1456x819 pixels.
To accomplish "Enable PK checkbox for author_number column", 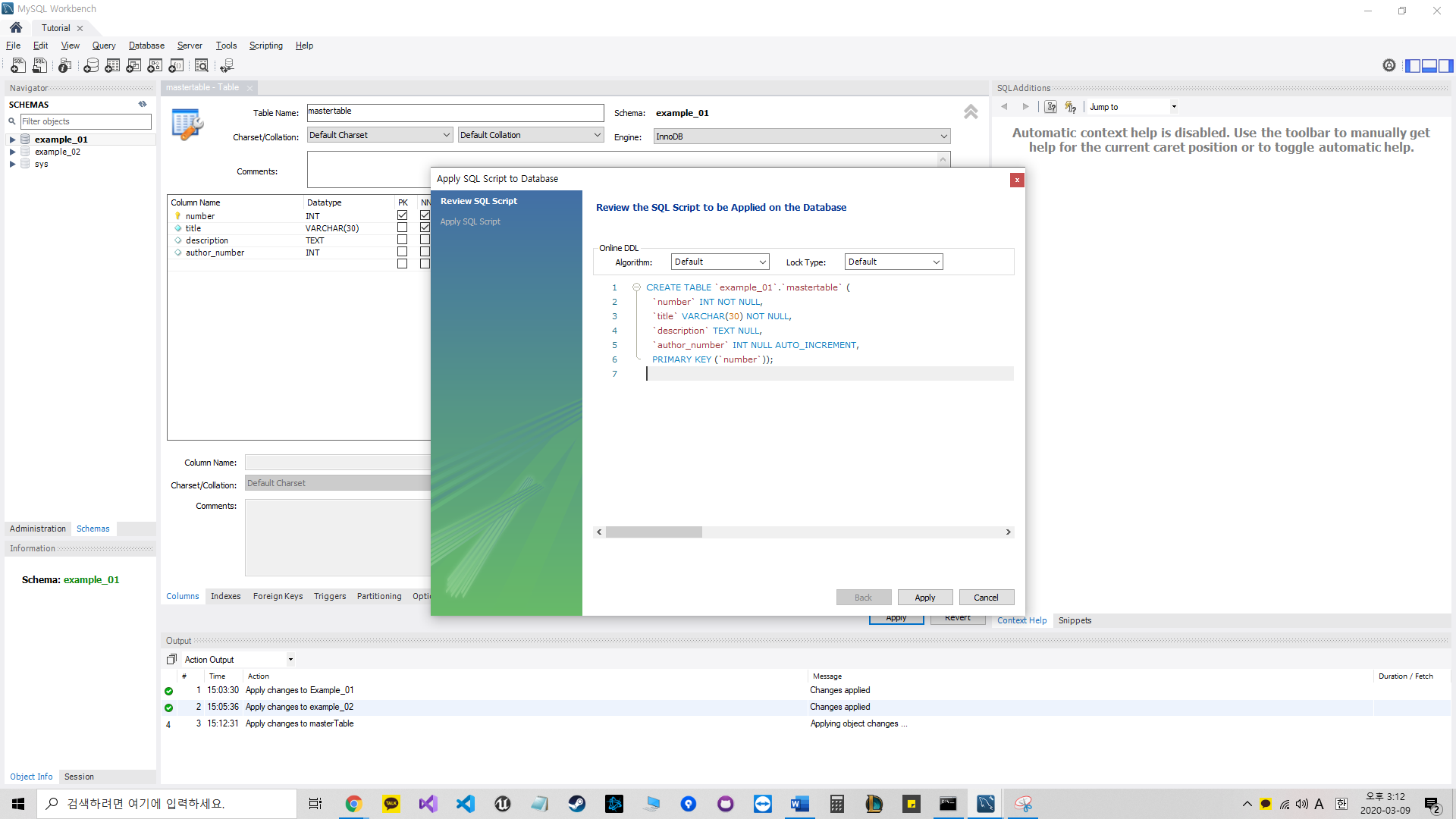I will point(402,252).
